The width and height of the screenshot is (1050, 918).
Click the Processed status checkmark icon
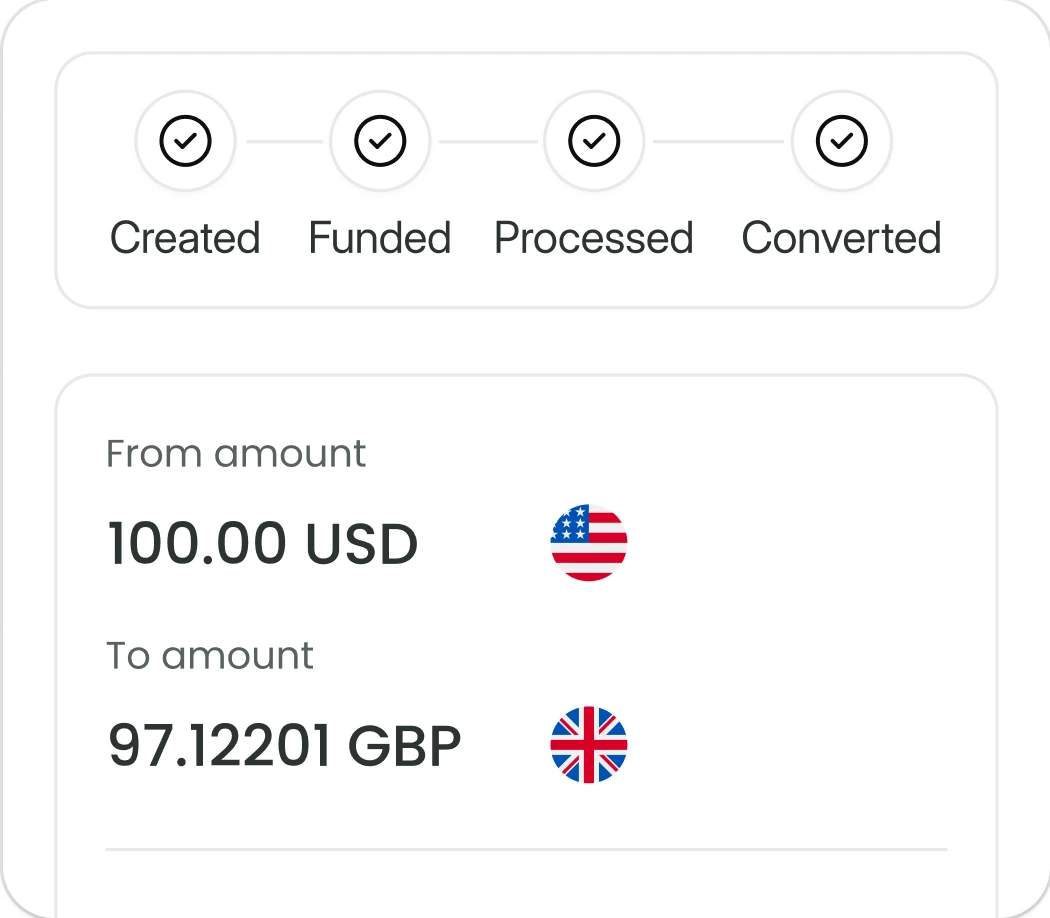[x=594, y=141]
